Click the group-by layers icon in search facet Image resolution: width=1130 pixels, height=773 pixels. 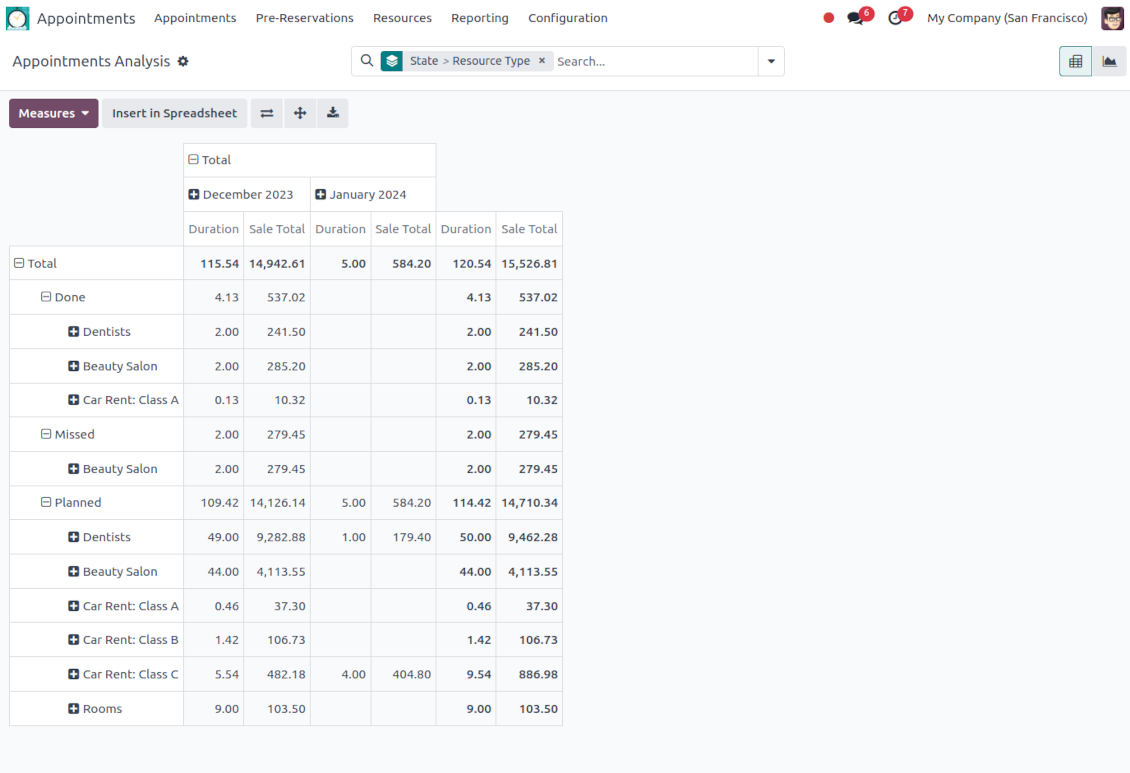(x=391, y=61)
